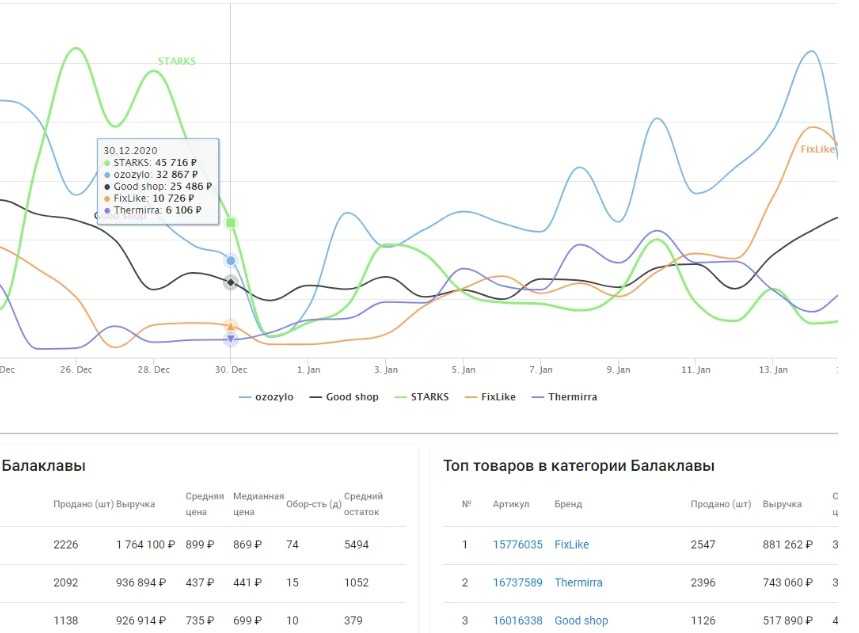Image resolution: width=859 pixels, height=633 pixels.
Task: Sort by Средний остаток column header
Action: (x=363, y=504)
